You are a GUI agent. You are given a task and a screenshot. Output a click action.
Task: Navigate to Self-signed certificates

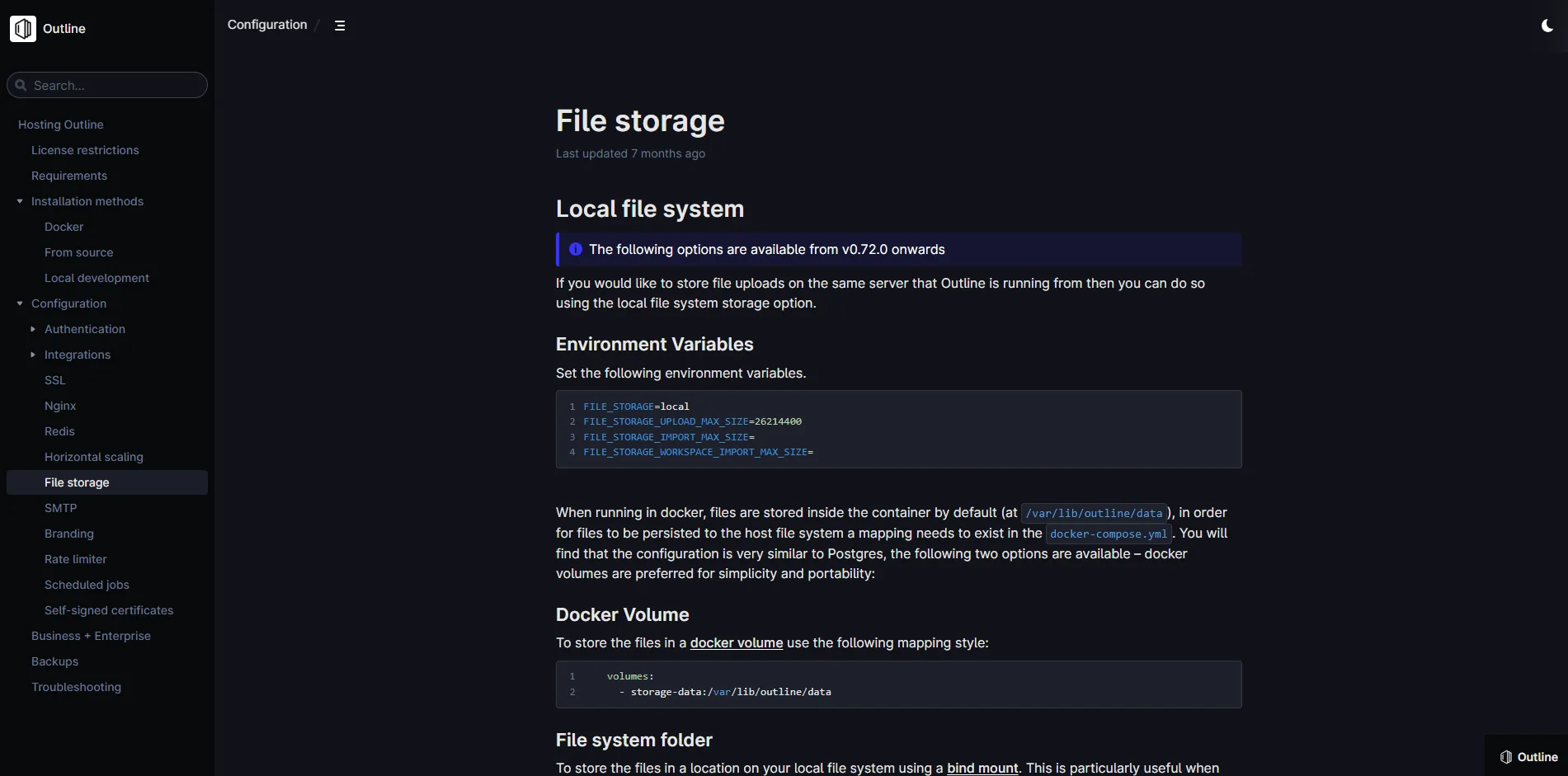pyautogui.click(x=109, y=610)
